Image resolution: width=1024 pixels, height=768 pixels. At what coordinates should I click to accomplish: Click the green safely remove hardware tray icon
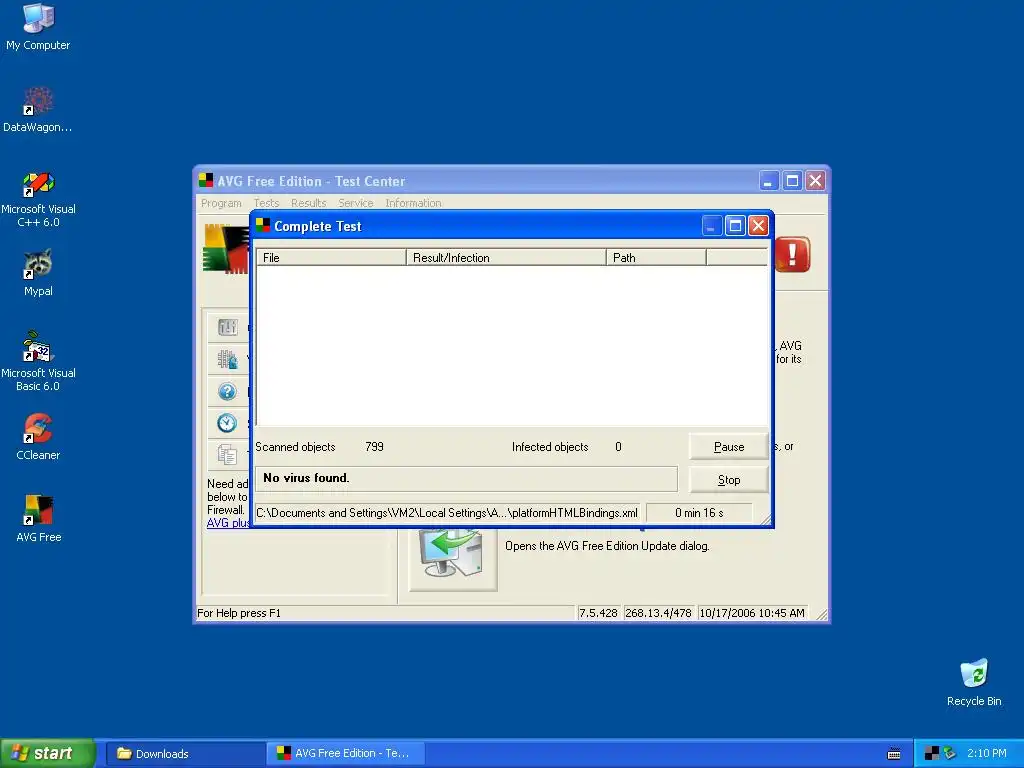[x=950, y=754]
